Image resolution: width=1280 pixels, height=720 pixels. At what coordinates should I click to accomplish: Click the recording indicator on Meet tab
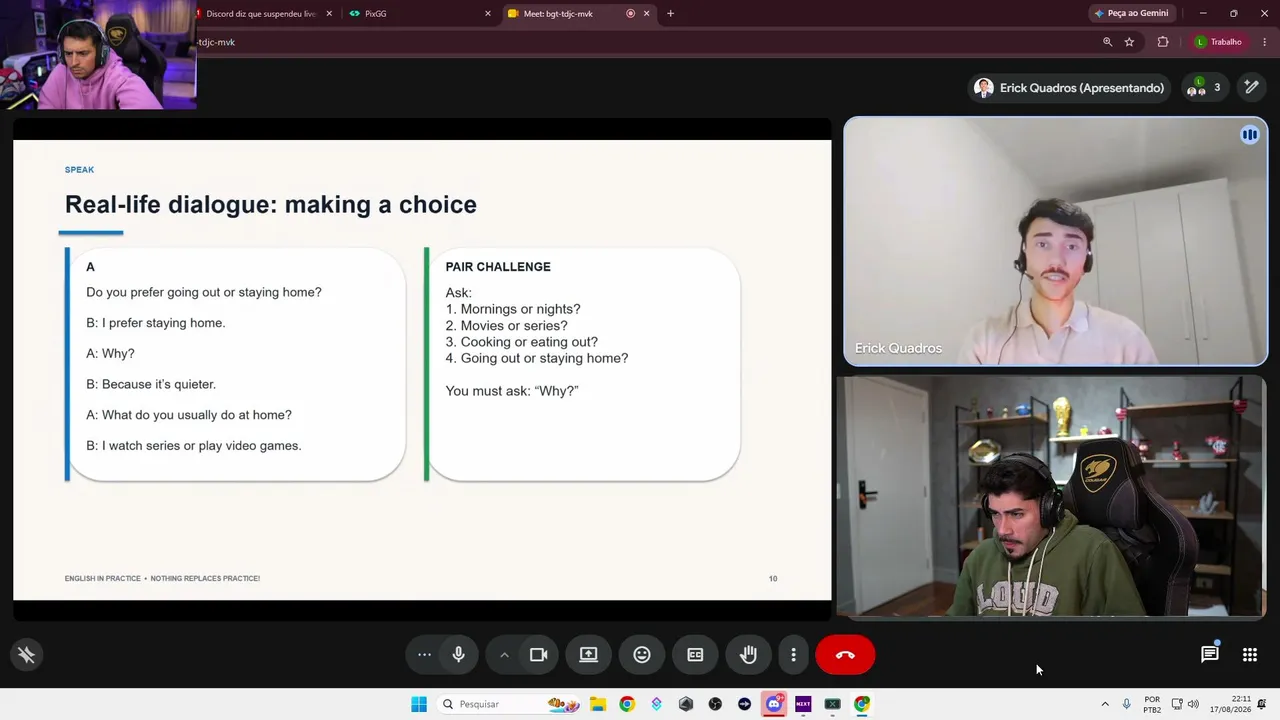[x=630, y=14]
